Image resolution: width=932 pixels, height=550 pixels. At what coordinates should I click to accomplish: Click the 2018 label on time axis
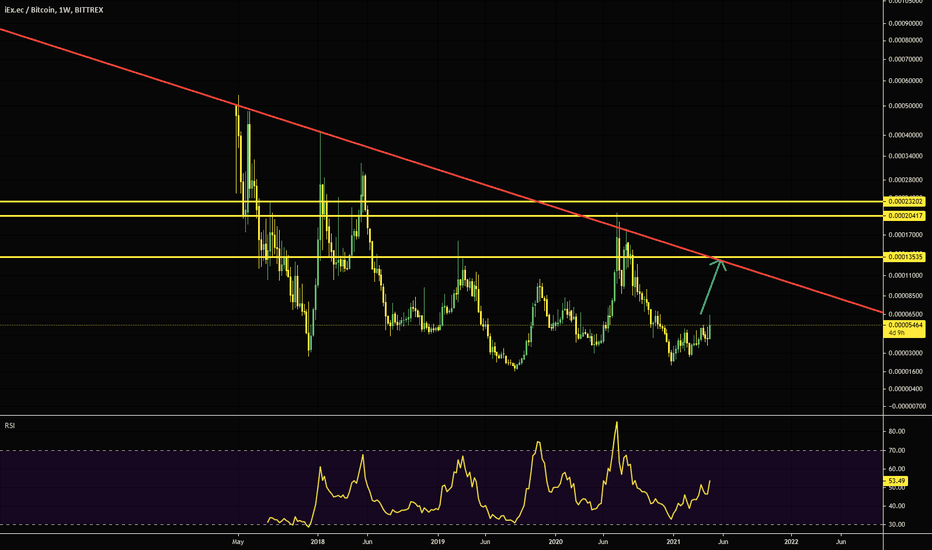click(x=318, y=542)
